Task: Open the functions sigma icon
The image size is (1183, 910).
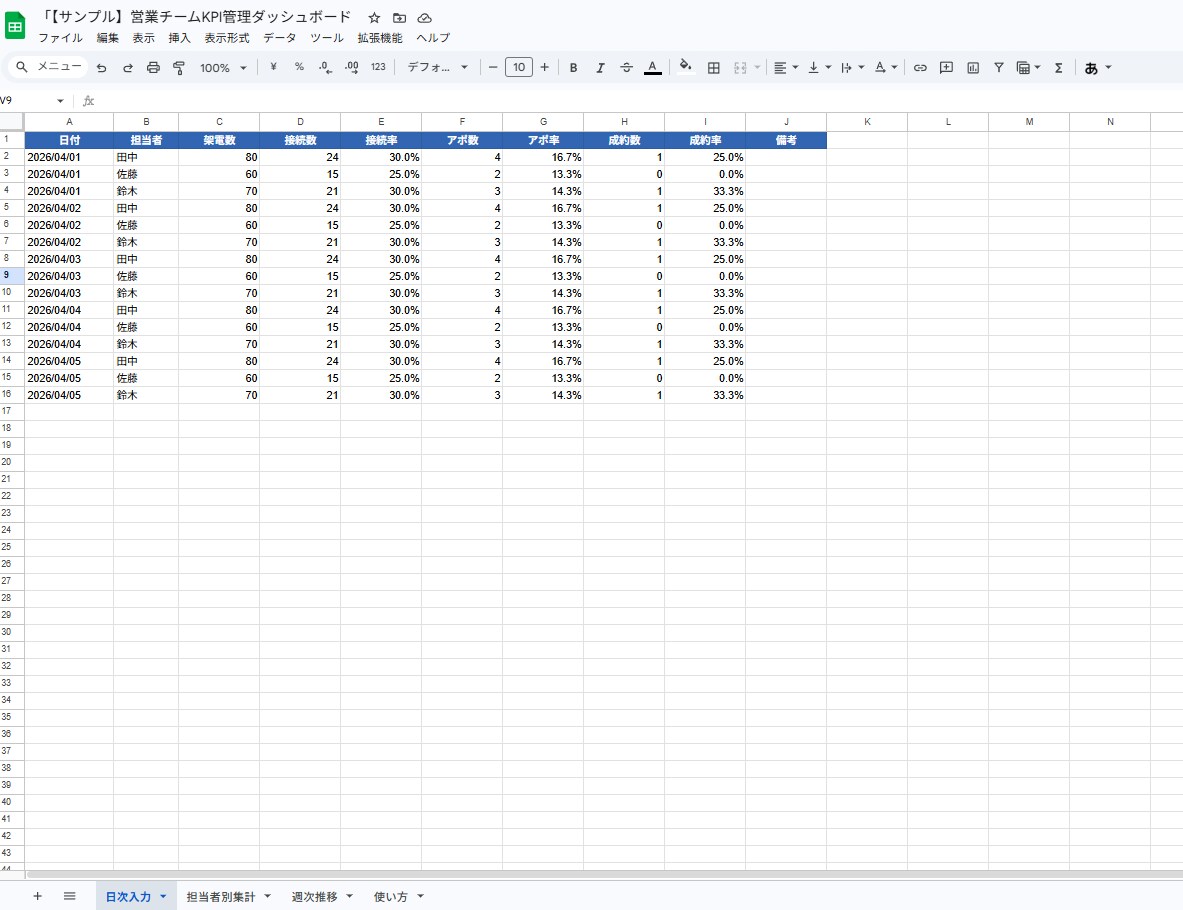Action: (1058, 68)
